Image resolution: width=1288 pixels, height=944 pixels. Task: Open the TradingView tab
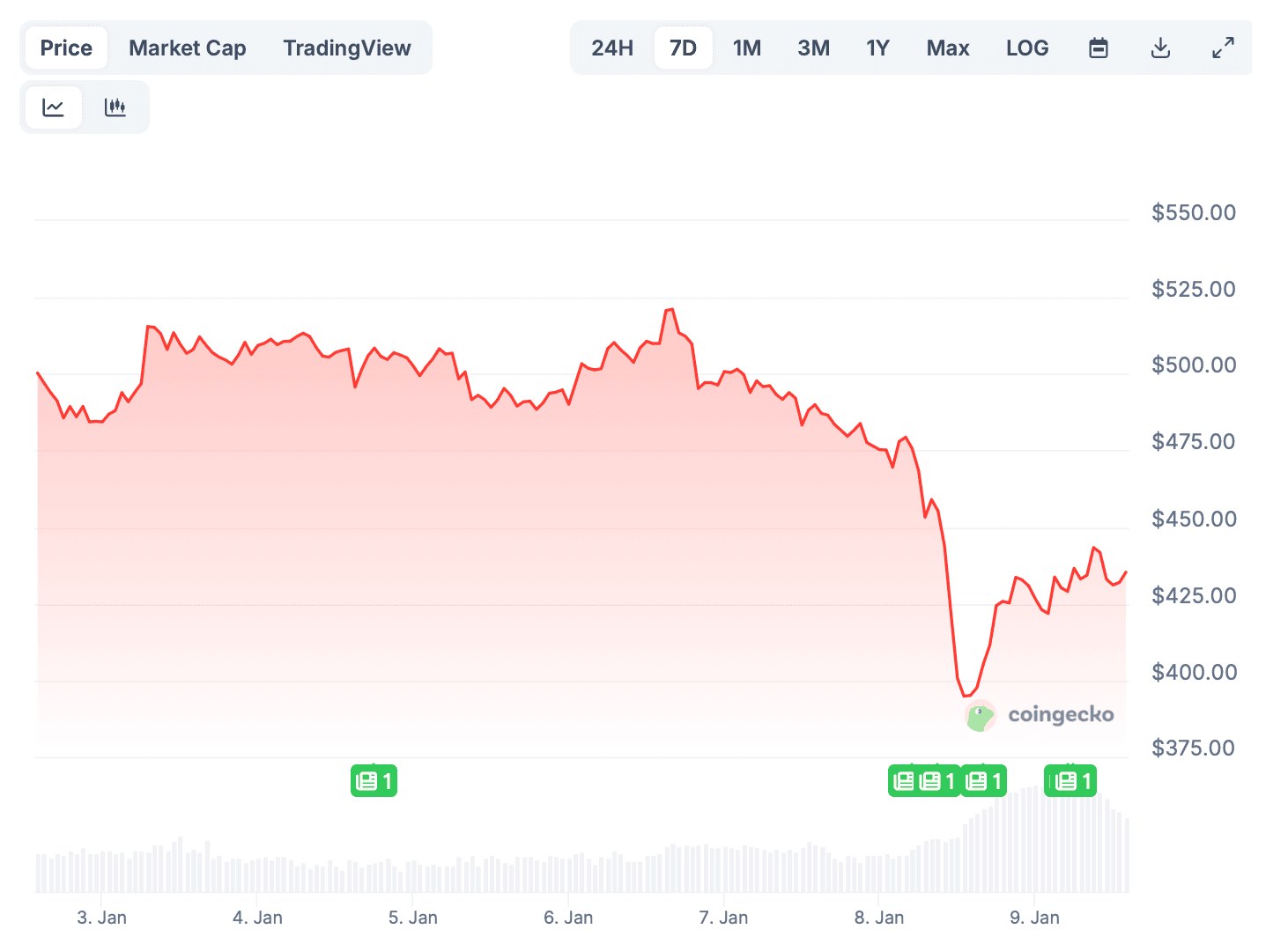(x=347, y=48)
